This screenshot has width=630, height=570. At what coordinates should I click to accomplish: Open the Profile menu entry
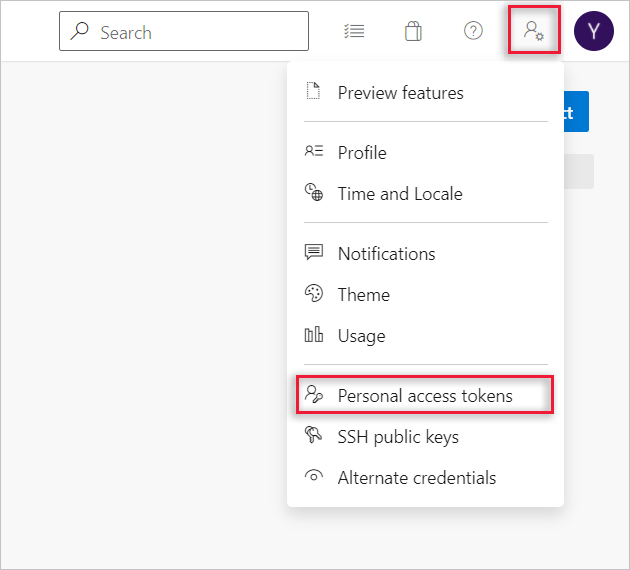[362, 152]
